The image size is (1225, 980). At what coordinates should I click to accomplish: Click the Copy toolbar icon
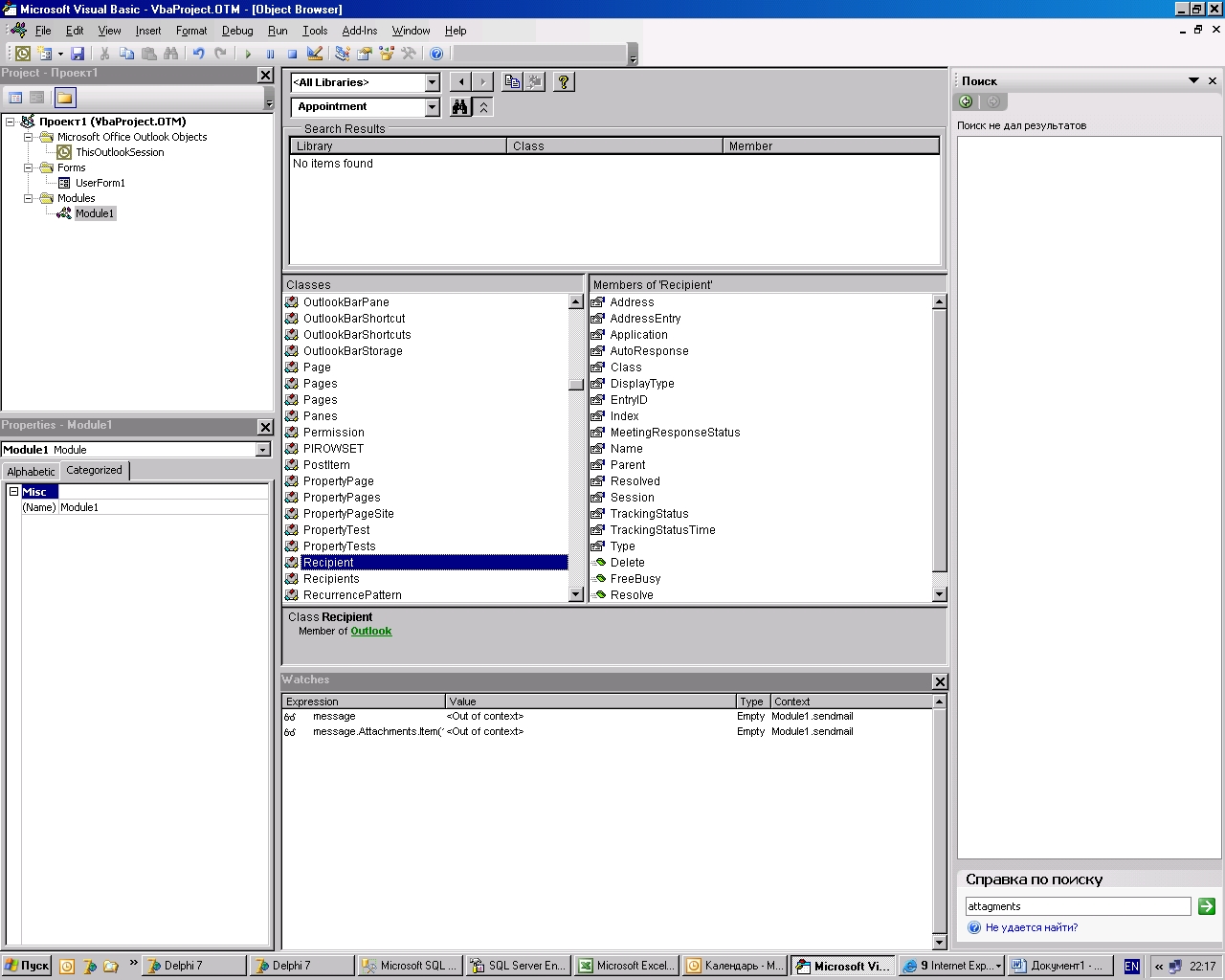pos(126,54)
